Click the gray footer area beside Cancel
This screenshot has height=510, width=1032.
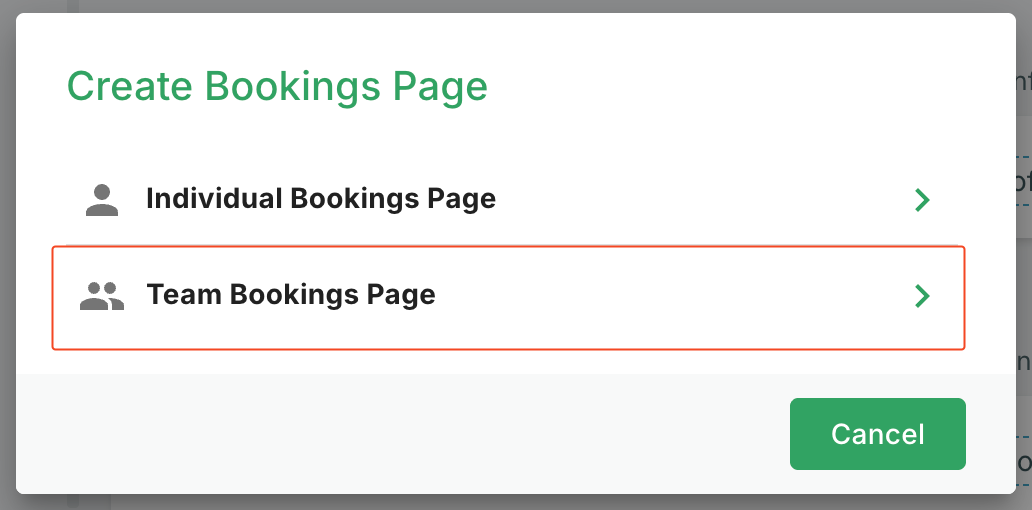pos(400,434)
